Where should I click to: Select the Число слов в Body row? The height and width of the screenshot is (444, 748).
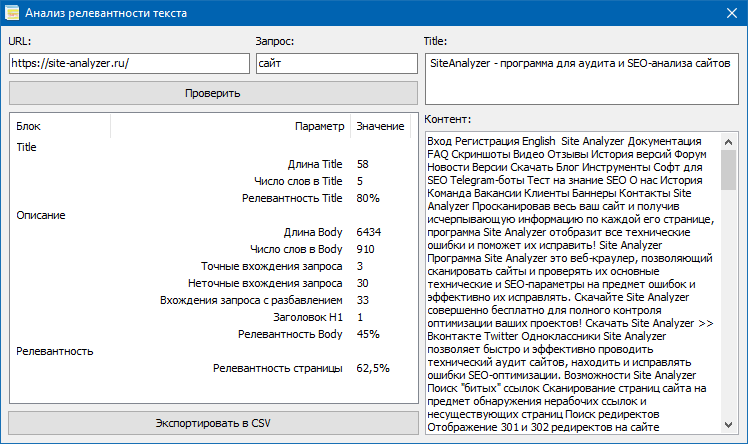point(213,249)
